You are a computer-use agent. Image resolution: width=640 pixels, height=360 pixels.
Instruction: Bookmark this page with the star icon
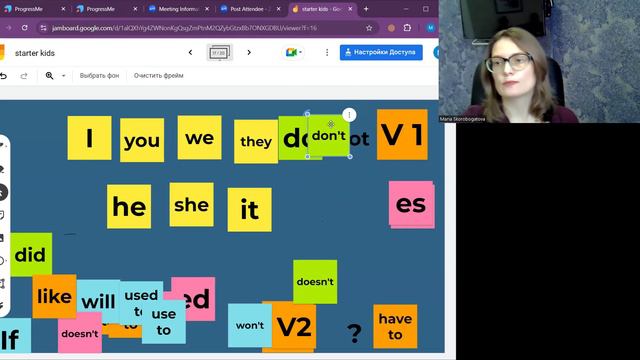pos(369,28)
